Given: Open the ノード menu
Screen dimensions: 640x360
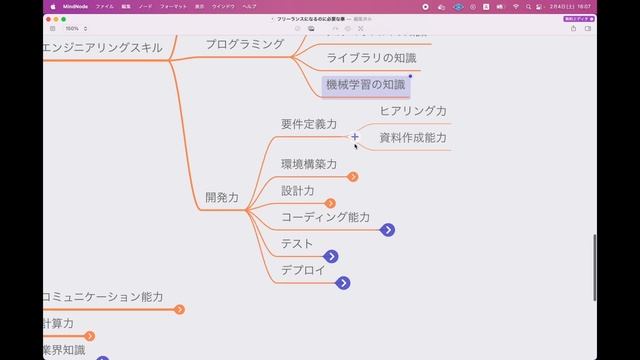Looking at the screenshot, I should 145,7.
